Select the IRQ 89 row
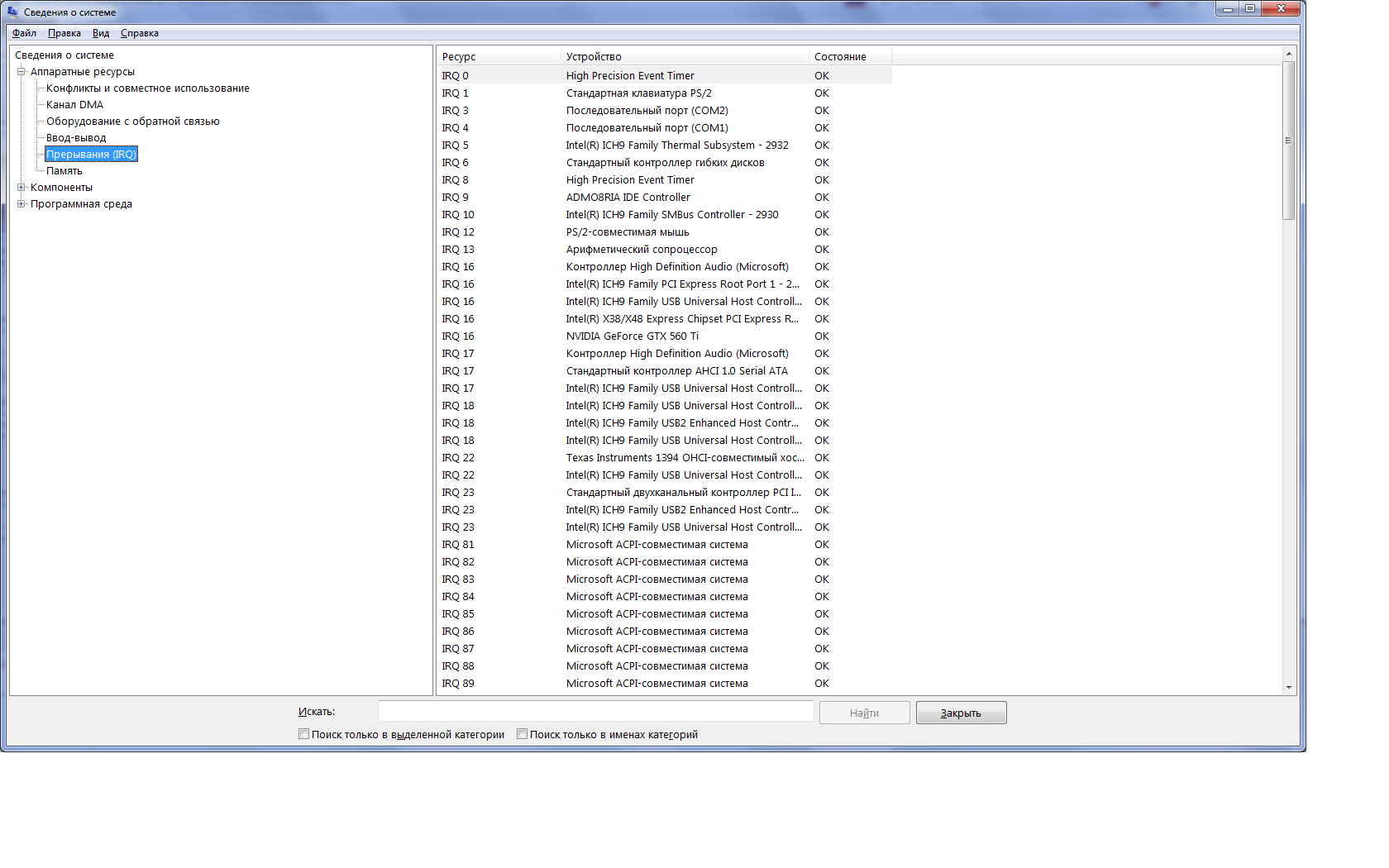 click(664, 683)
